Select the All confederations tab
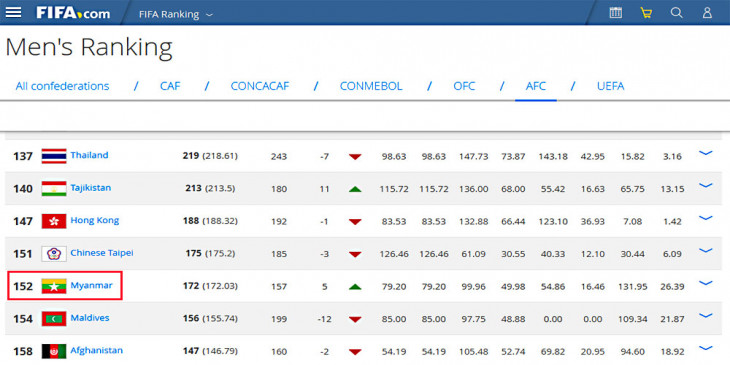Screen dimensions: 730x365 click(62, 86)
